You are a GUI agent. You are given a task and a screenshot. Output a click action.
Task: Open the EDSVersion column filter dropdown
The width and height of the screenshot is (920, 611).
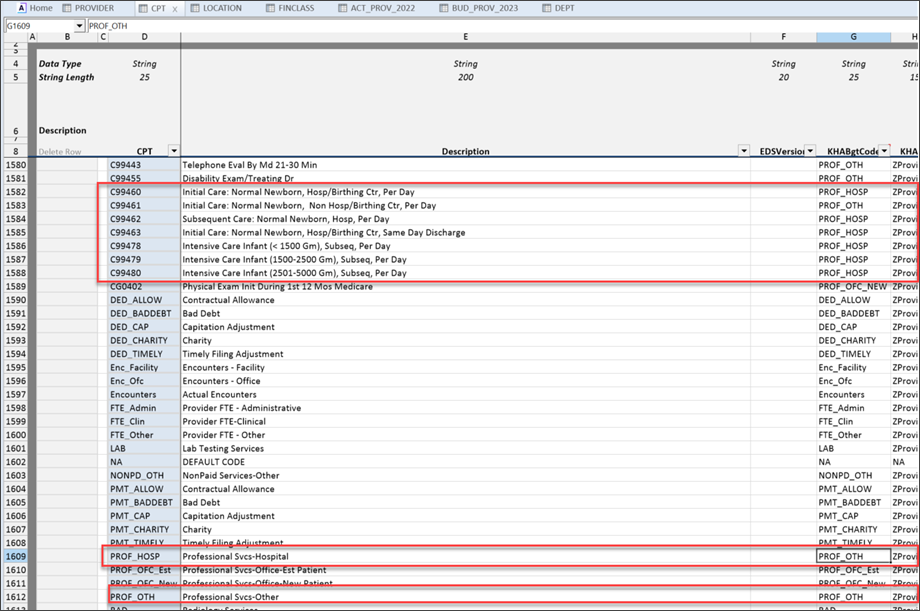pyautogui.click(x=808, y=151)
